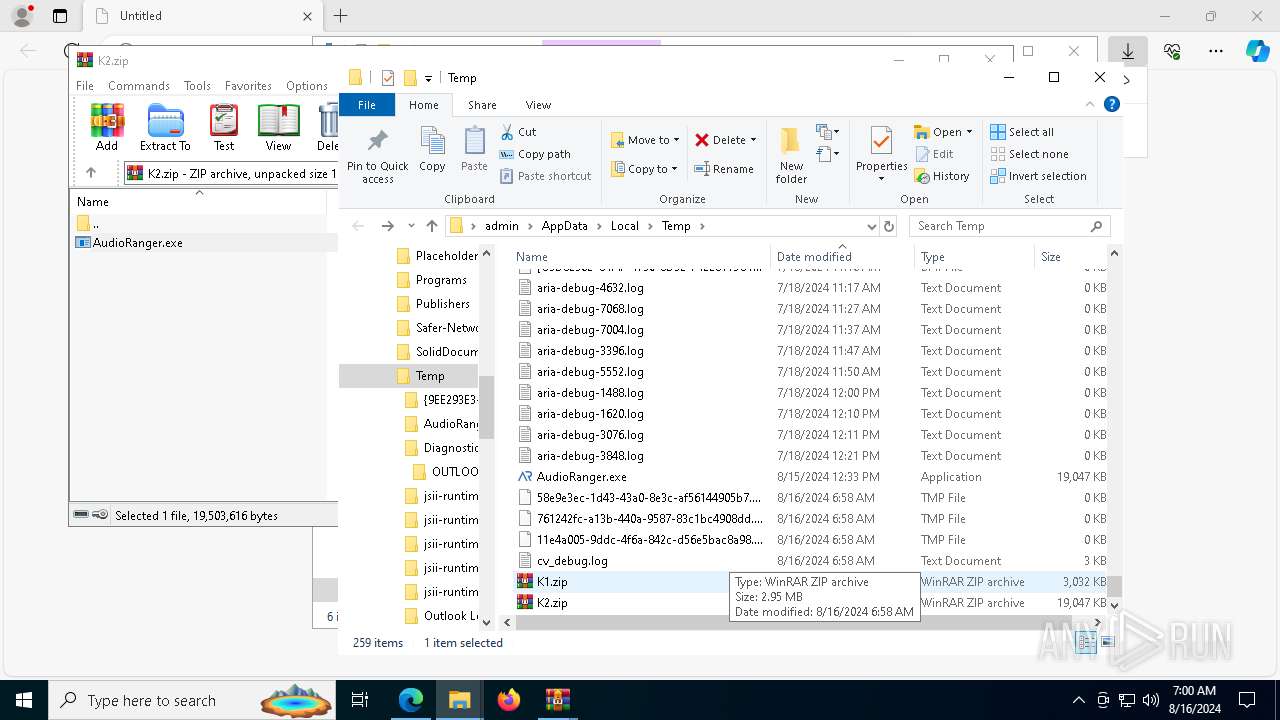1280x720 pixels.
Task: Click the WinRAR Add toolbar icon
Action: pyautogui.click(x=107, y=127)
